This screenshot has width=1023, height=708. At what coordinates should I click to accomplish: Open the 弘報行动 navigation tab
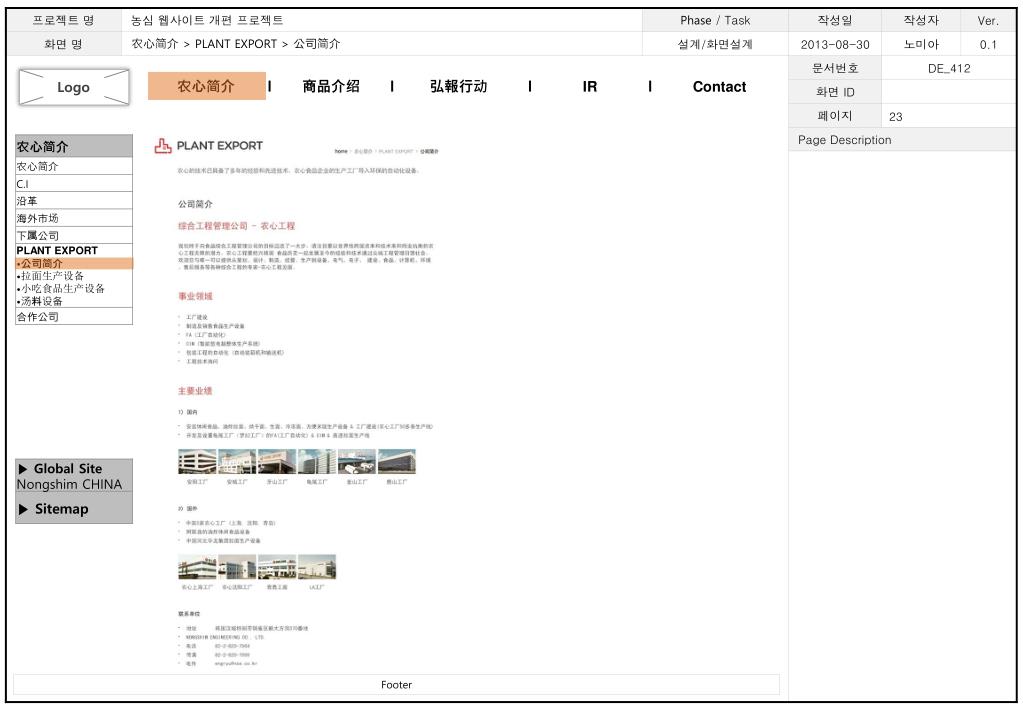click(x=458, y=86)
